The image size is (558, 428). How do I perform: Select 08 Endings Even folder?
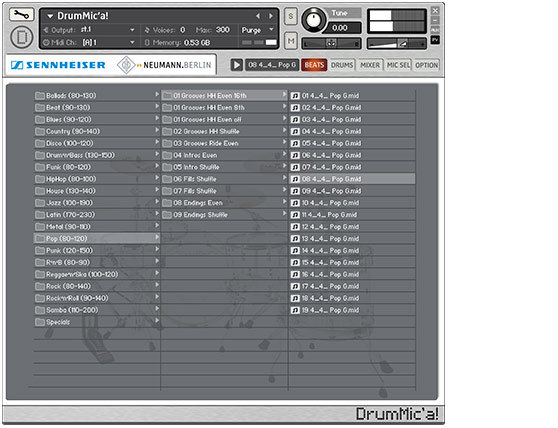point(224,203)
